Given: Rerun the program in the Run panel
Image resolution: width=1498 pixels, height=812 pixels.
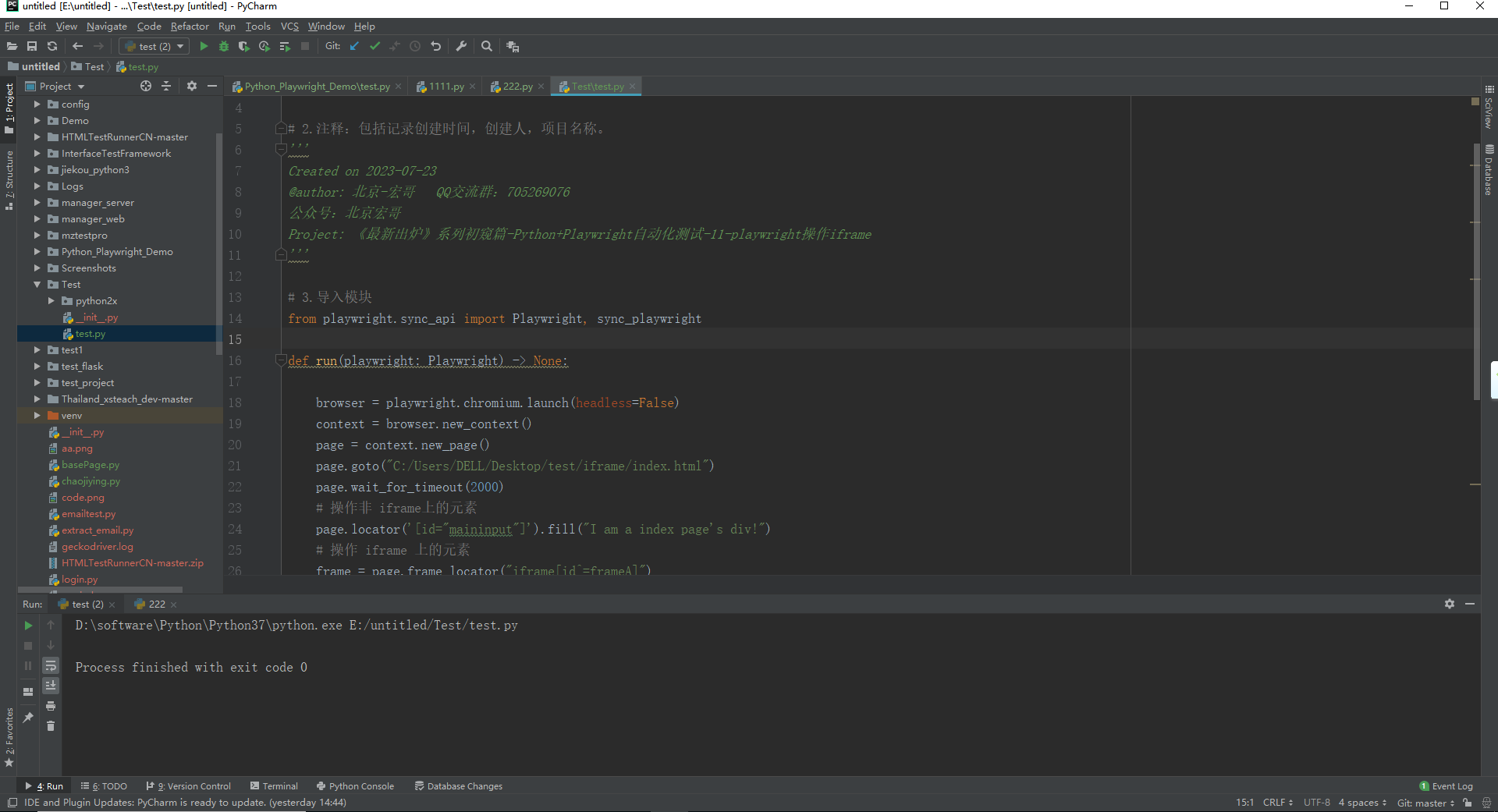Looking at the screenshot, I should (x=28, y=625).
